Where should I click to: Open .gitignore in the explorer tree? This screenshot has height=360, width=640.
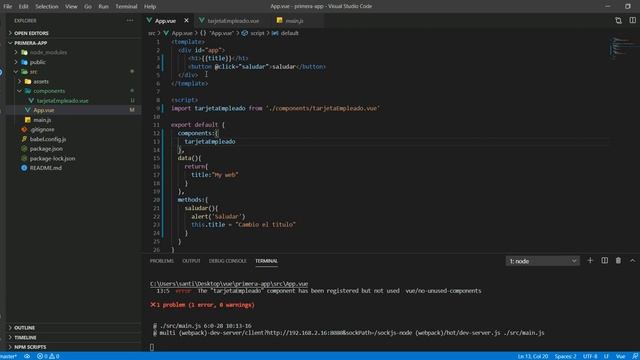42,129
